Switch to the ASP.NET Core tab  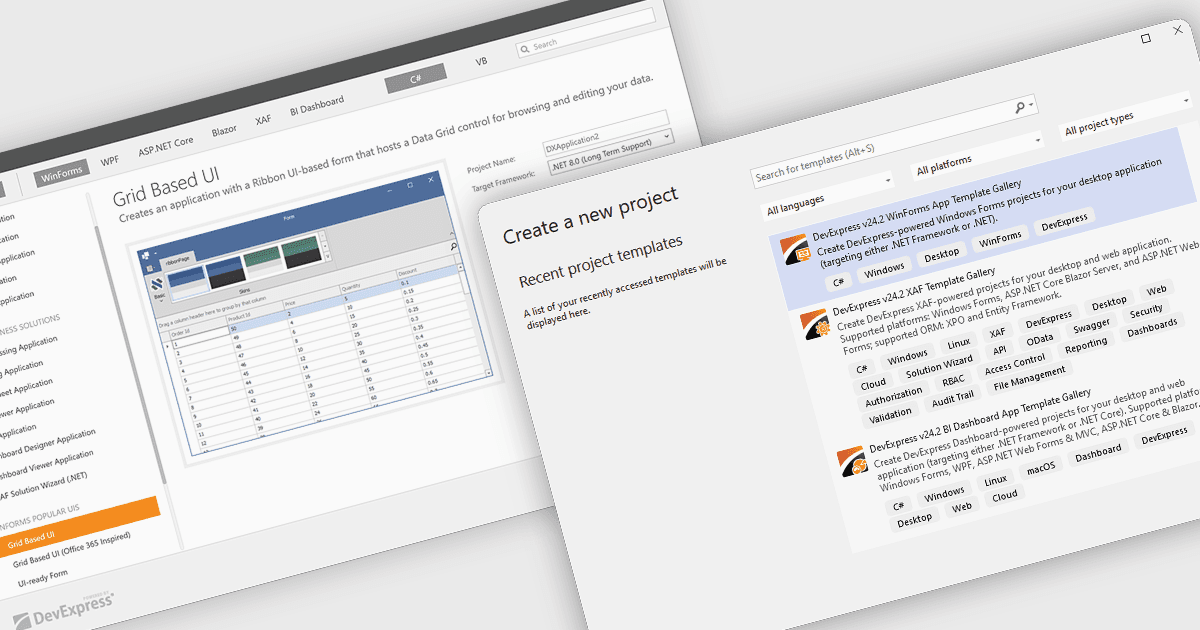(166, 146)
